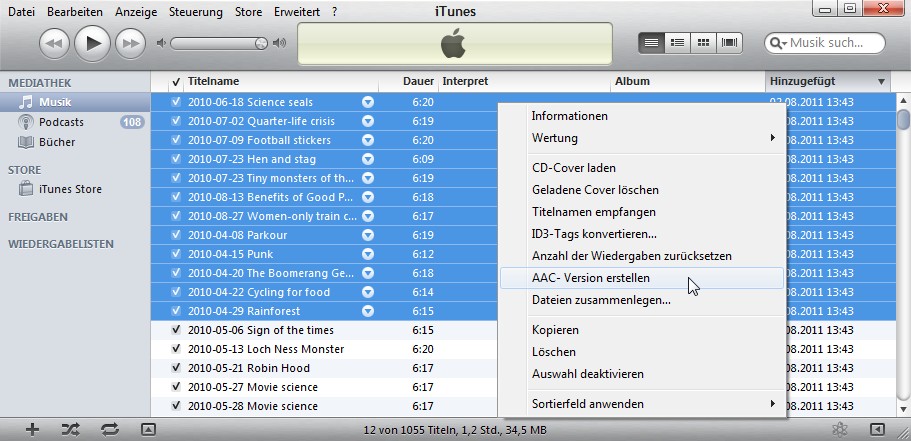Click the high-volume speaker icon
Screen dimensions: 911x441
[279, 43]
